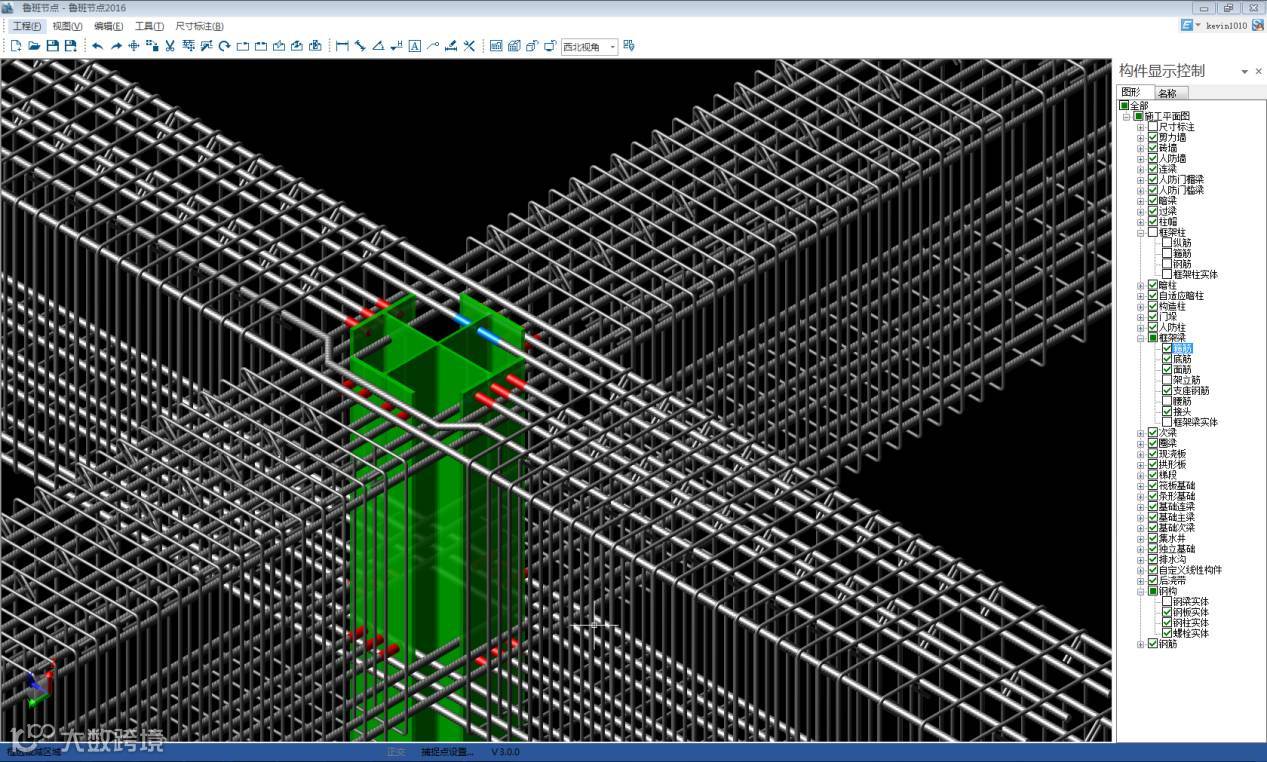Viewport: 1267px width, 762px height.
Task: Click the Save As disk icon
Action: pos(70,46)
